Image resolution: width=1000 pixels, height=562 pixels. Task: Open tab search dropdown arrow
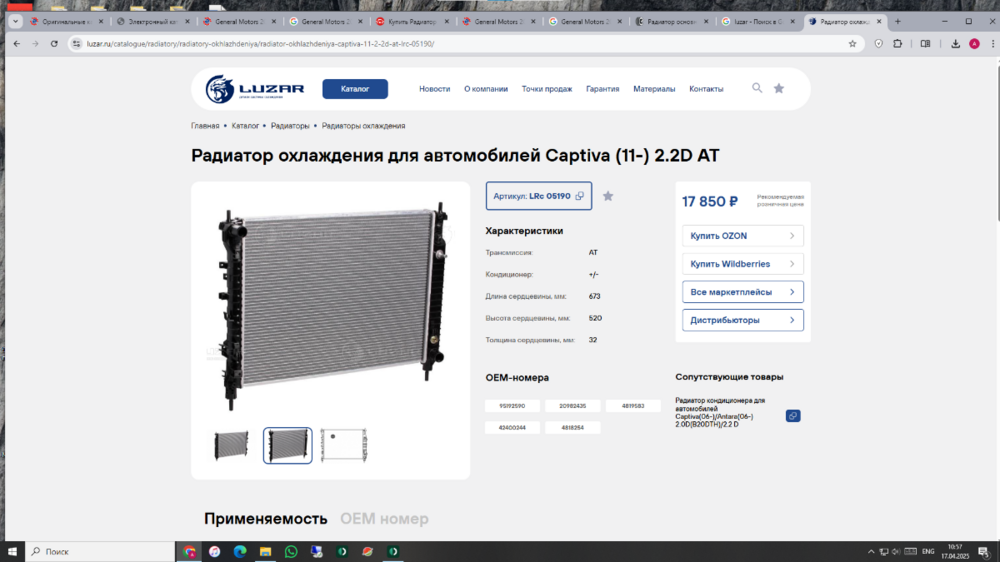point(15,21)
